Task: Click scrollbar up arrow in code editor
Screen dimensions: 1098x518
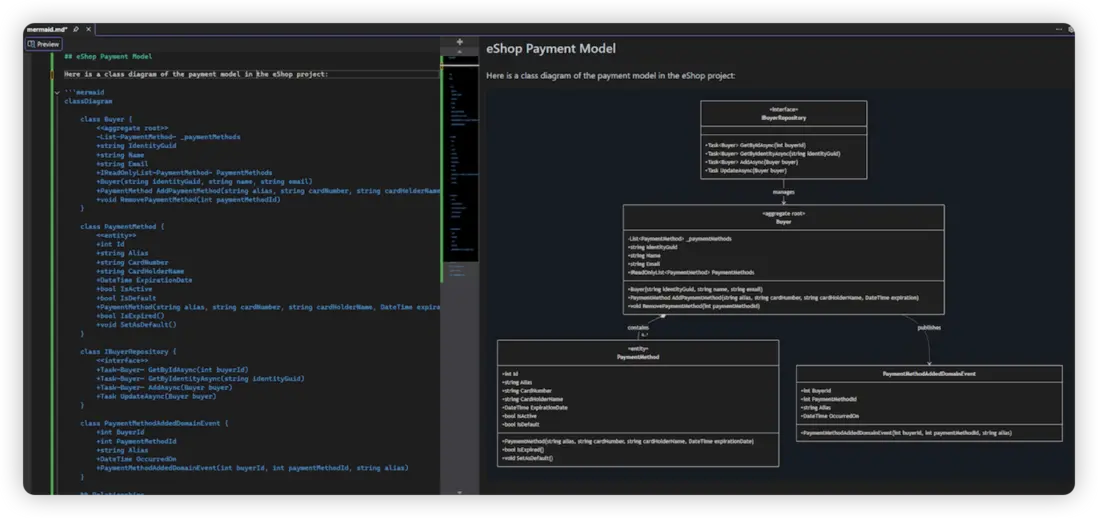Action: [x=459, y=52]
